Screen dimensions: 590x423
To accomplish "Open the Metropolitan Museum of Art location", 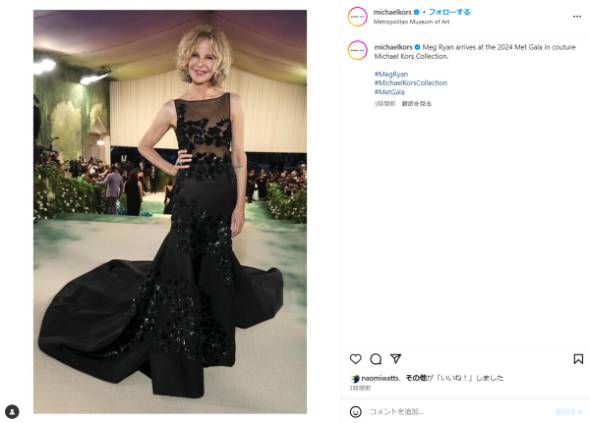I will pos(411,22).
